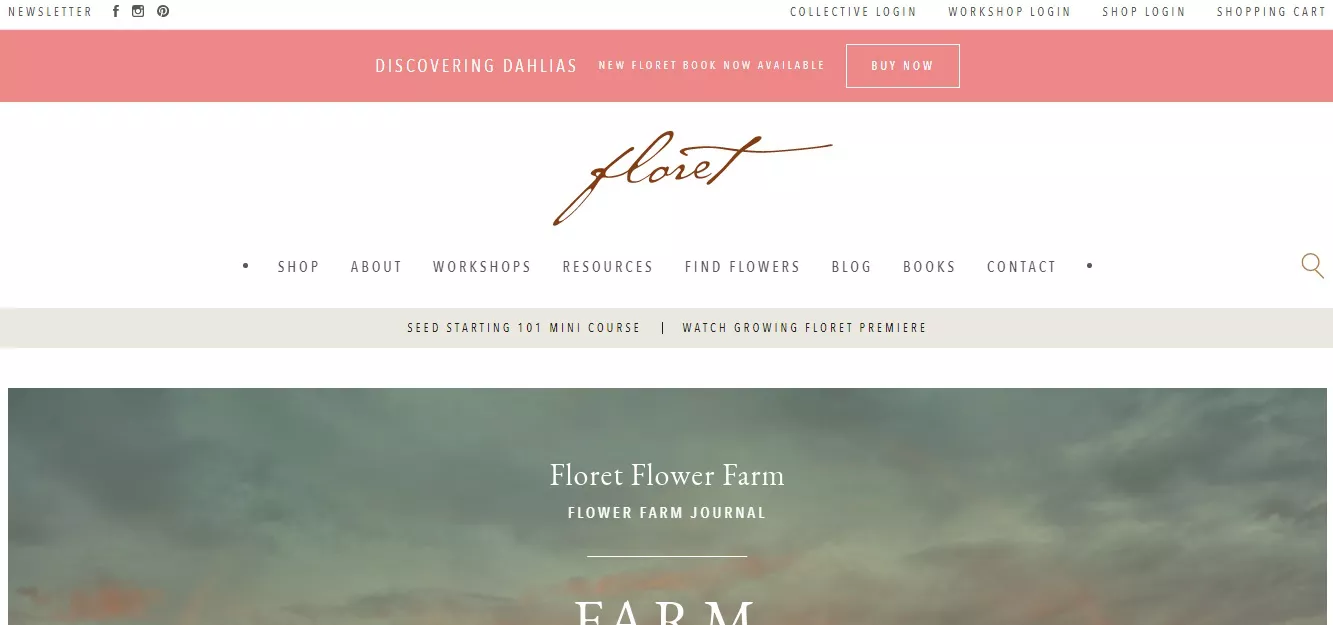Go to Find Flowers page

[x=743, y=267]
